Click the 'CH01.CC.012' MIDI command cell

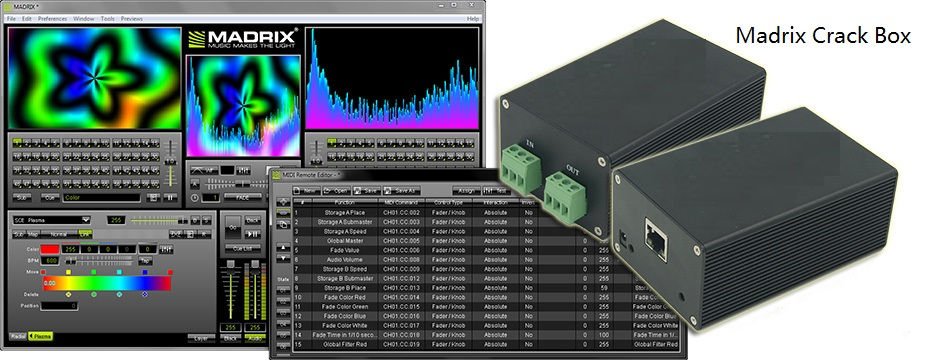401,279
